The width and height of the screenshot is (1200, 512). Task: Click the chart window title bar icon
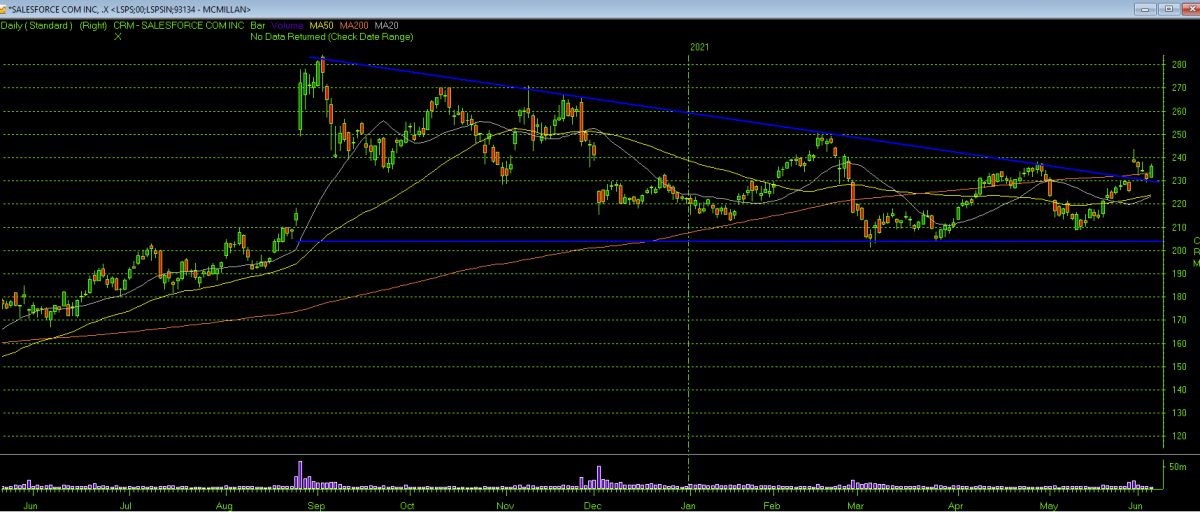(x=5, y=8)
